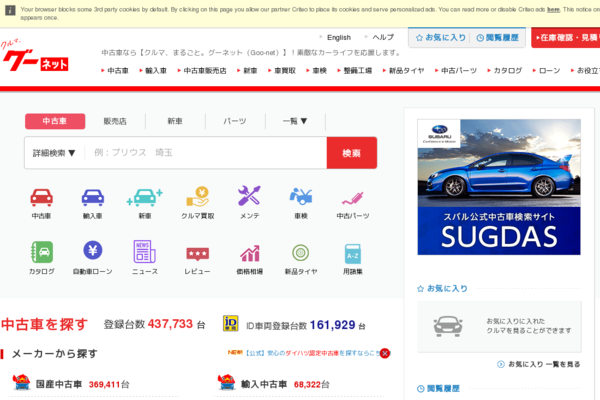Close the Daihatsu promo banner
Image resolution: width=600 pixels, height=400 pixels.
(x=385, y=353)
